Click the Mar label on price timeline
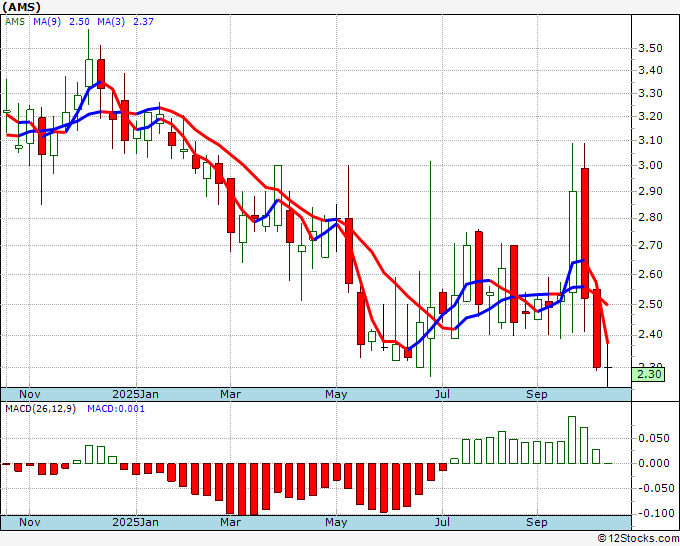This screenshot has height=546, width=680. [x=230, y=394]
